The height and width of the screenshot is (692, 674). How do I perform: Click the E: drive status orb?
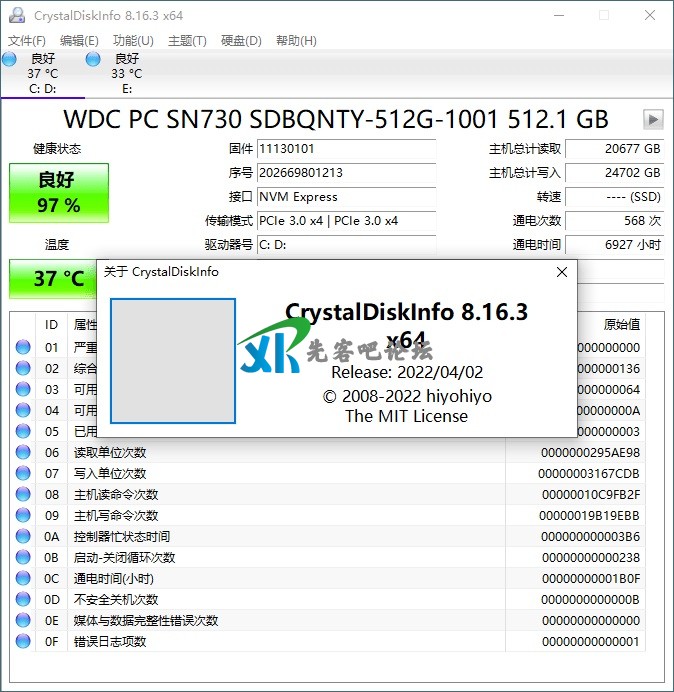93,60
